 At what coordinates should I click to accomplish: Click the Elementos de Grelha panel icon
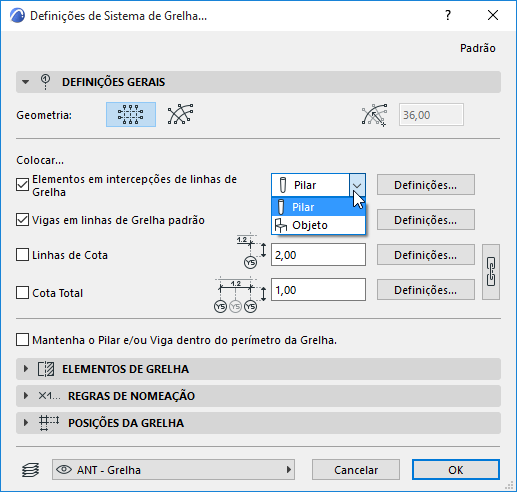click(46, 369)
